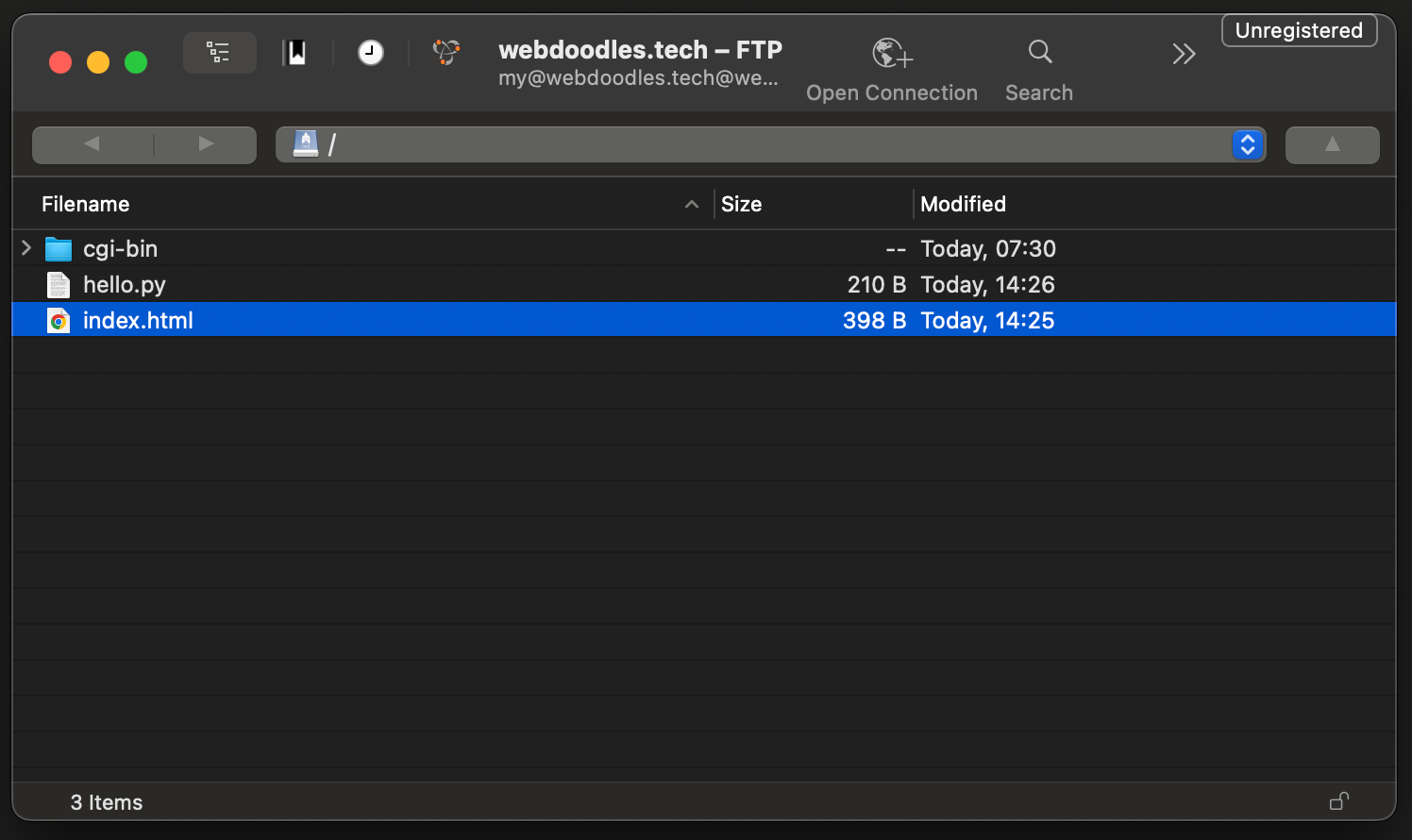Click the cgi-bin folder icon
The width and height of the screenshot is (1412, 840).
pos(59,249)
